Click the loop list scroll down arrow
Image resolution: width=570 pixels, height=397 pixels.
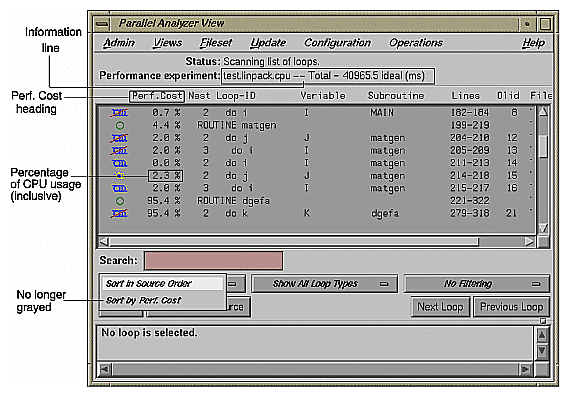[543, 228]
